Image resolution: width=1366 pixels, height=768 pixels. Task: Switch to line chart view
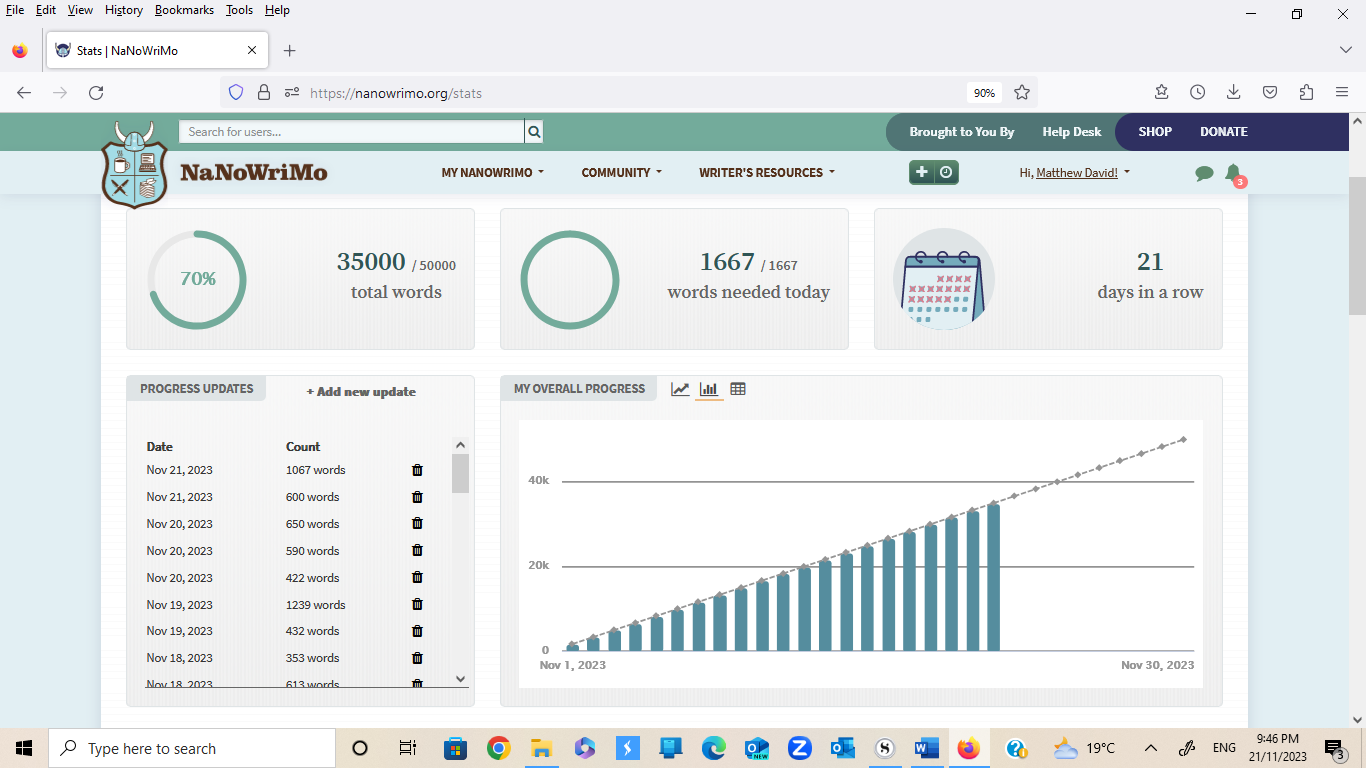click(x=680, y=389)
